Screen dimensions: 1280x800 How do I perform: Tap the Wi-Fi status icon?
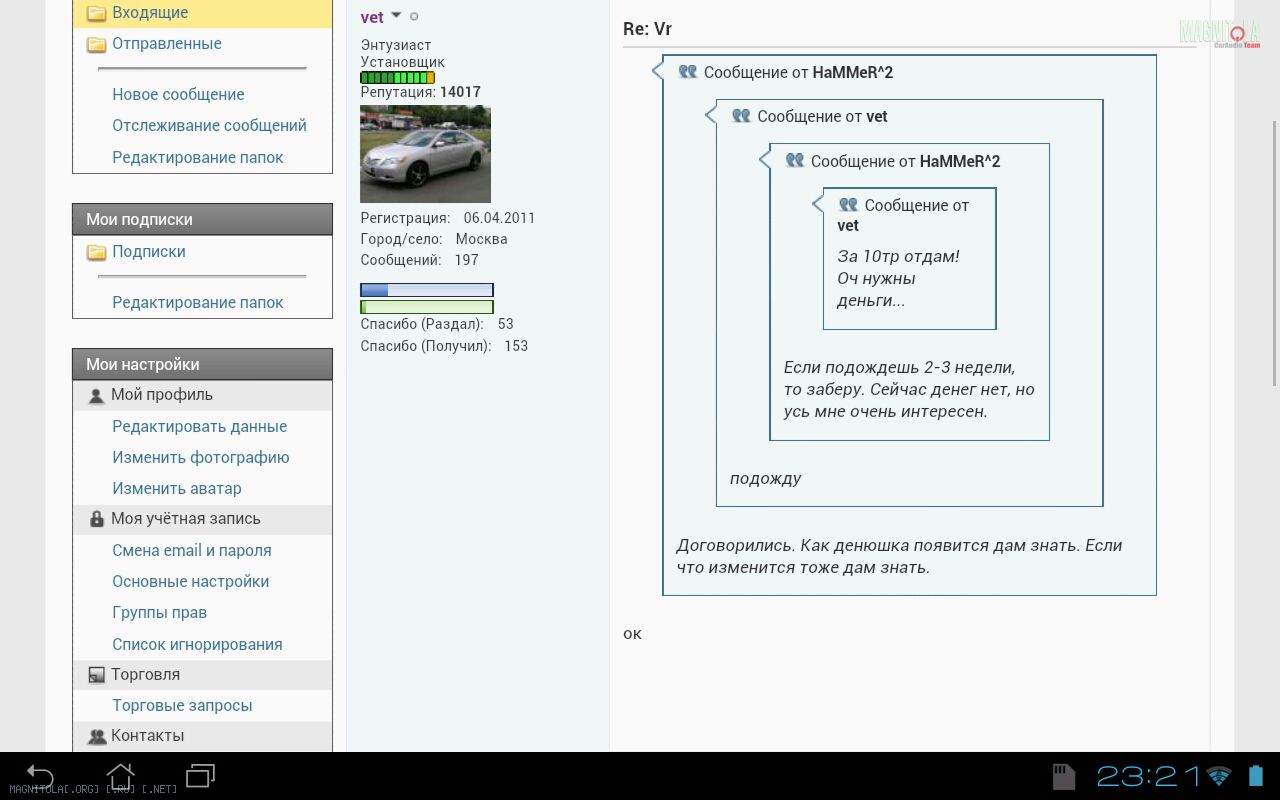[x=1219, y=776]
